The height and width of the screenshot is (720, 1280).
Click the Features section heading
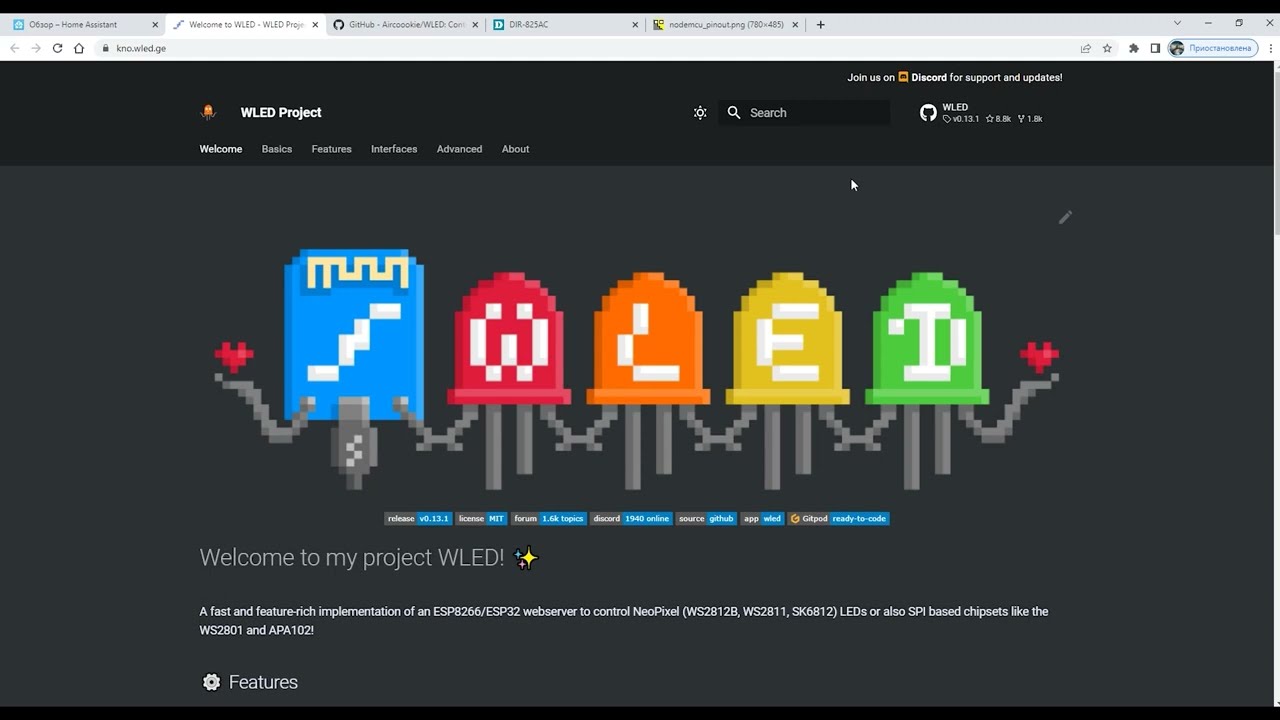[x=249, y=682]
